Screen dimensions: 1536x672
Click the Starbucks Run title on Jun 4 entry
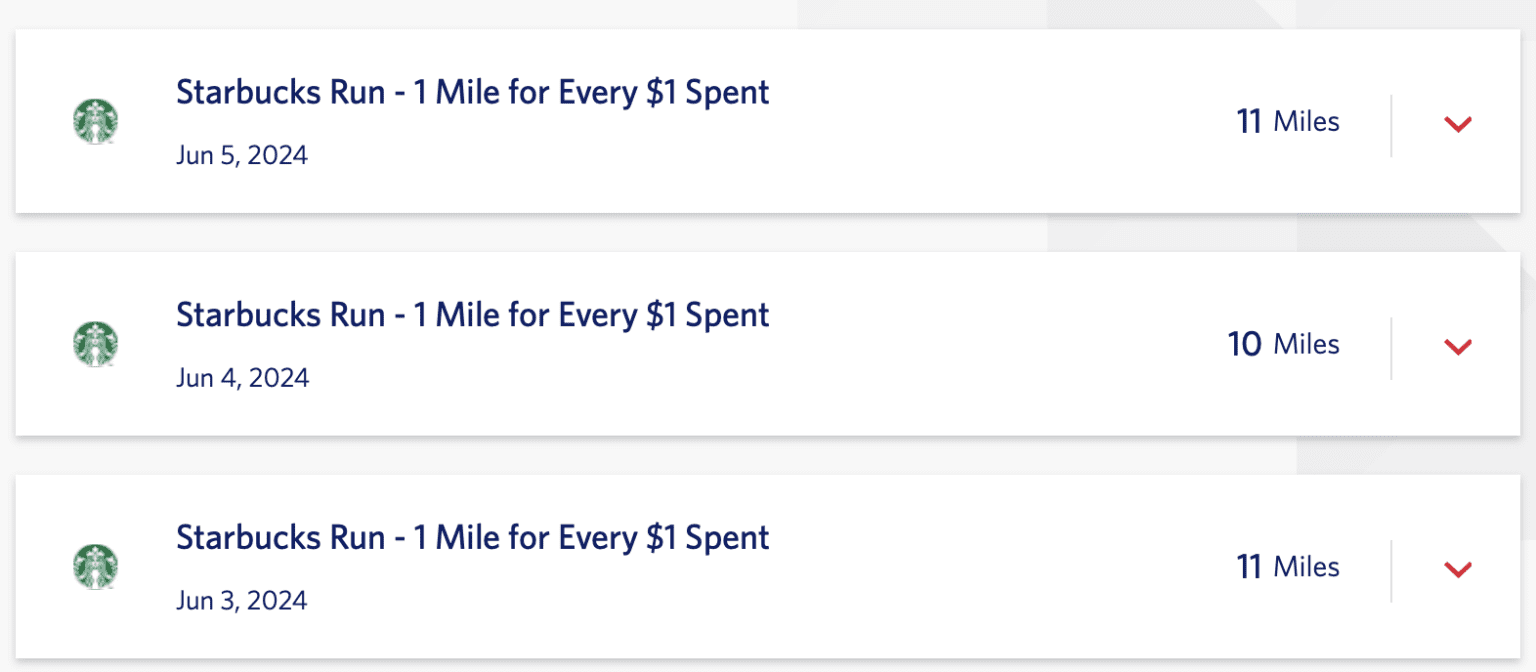click(473, 315)
